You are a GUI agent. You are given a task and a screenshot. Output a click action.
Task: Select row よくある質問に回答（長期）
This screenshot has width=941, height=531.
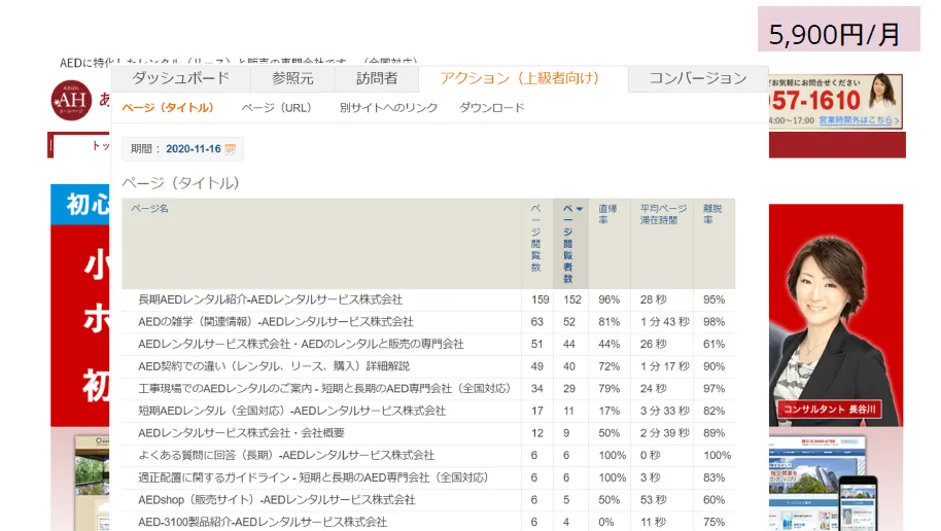click(x=428, y=455)
